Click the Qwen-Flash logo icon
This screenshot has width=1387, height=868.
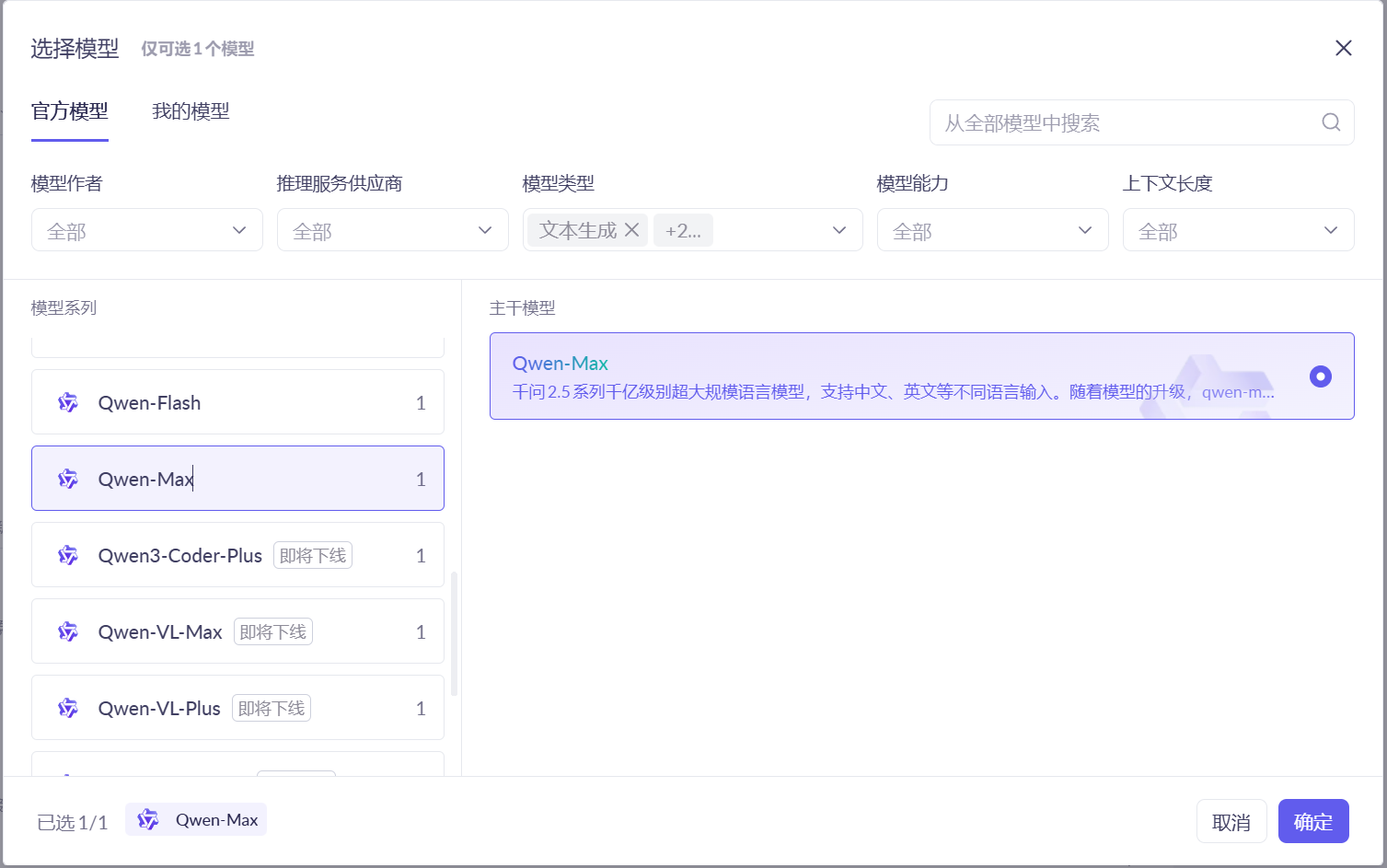[x=68, y=402]
